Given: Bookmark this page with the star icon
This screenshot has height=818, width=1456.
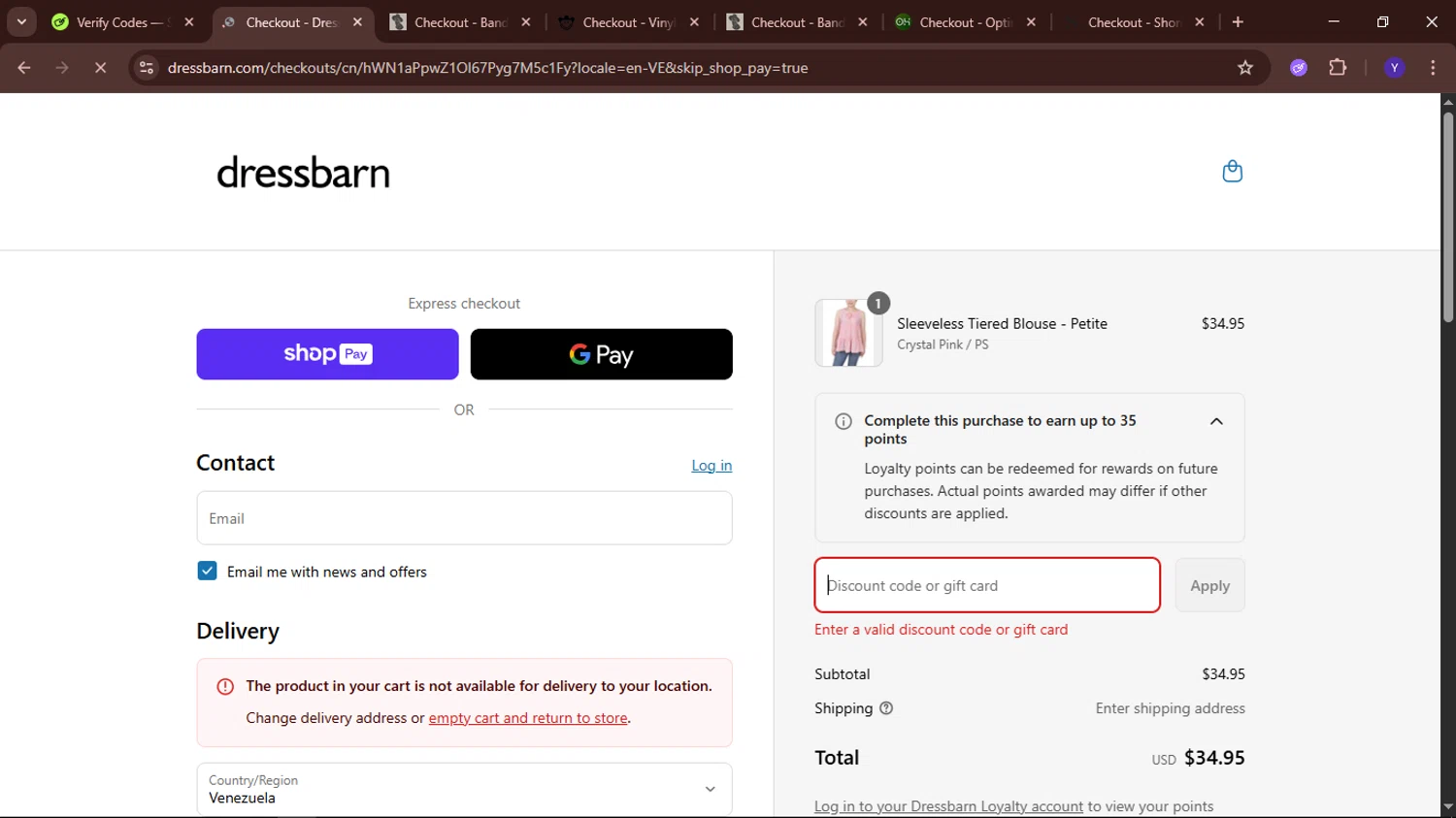Looking at the screenshot, I should click(x=1245, y=68).
